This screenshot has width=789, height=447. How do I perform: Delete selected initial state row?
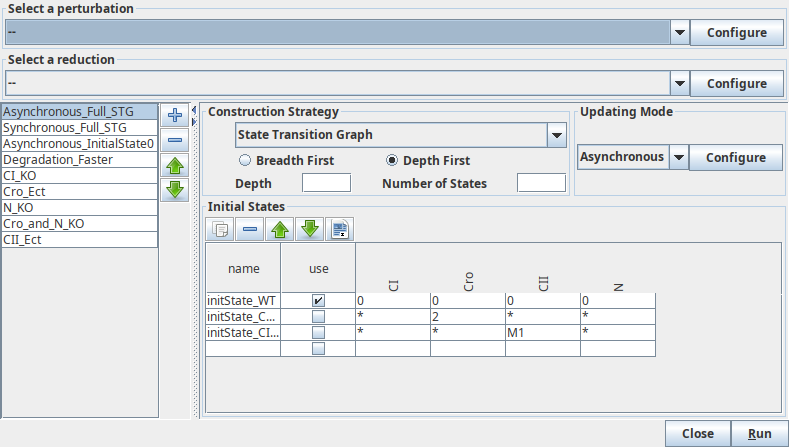(250, 230)
